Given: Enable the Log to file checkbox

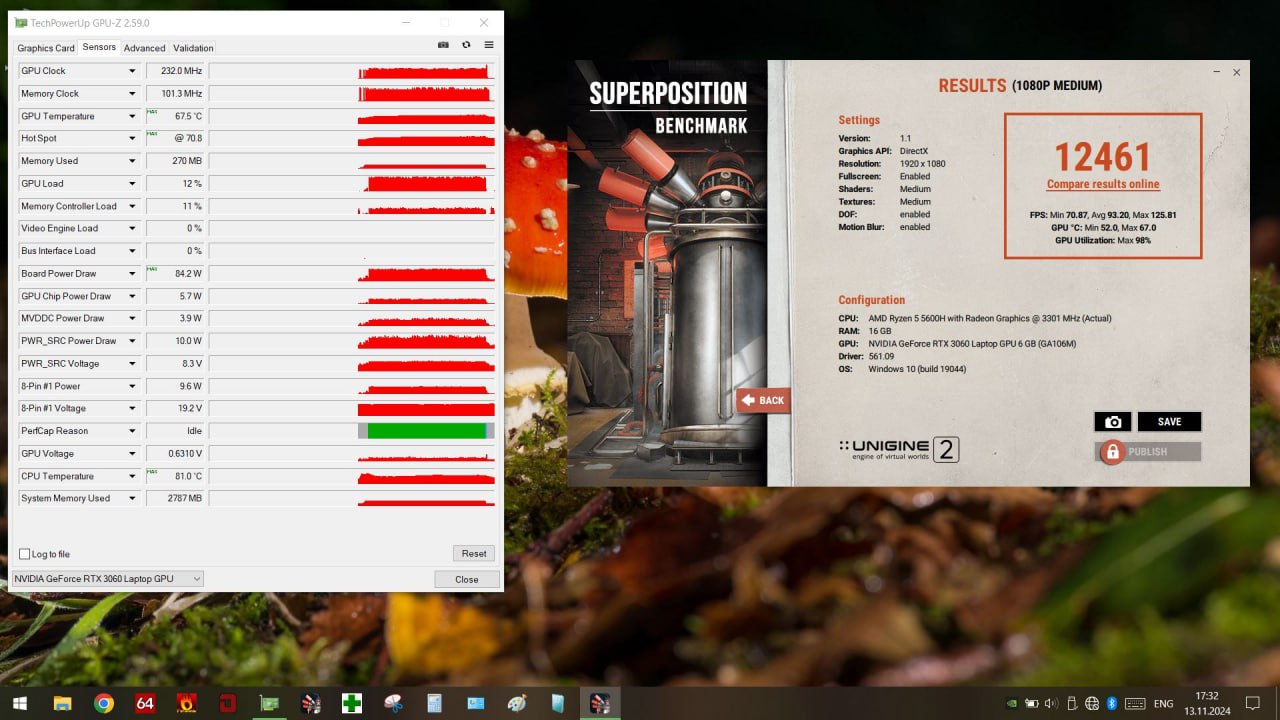Looking at the screenshot, I should click(25, 554).
